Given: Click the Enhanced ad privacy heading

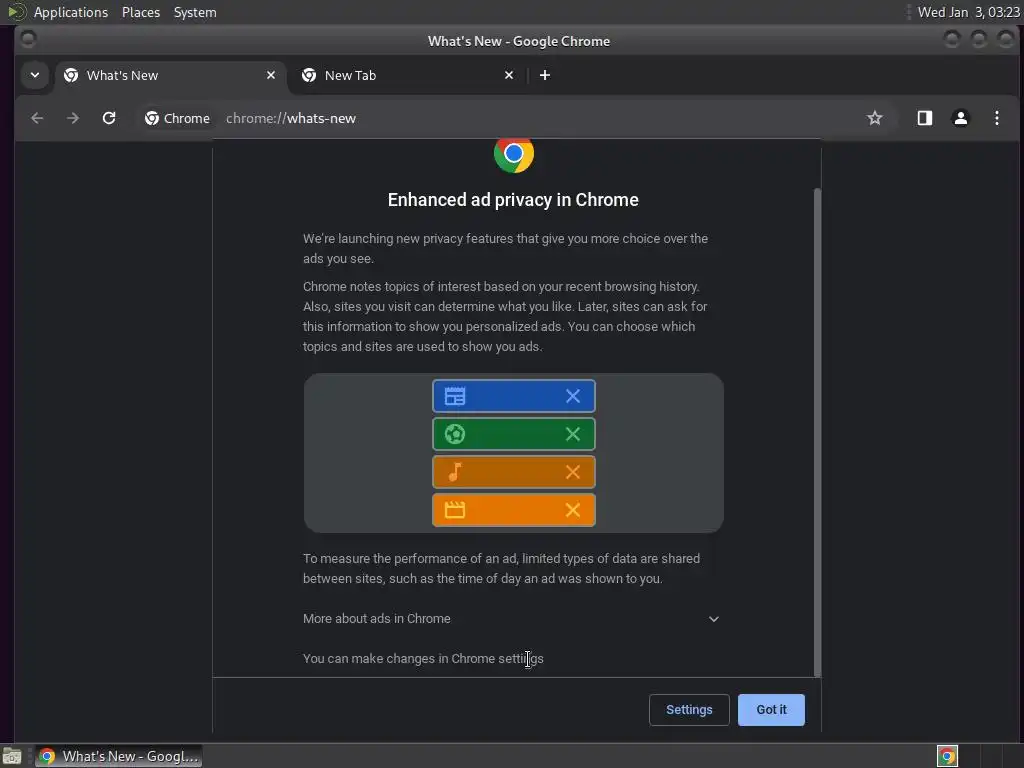Looking at the screenshot, I should [513, 200].
